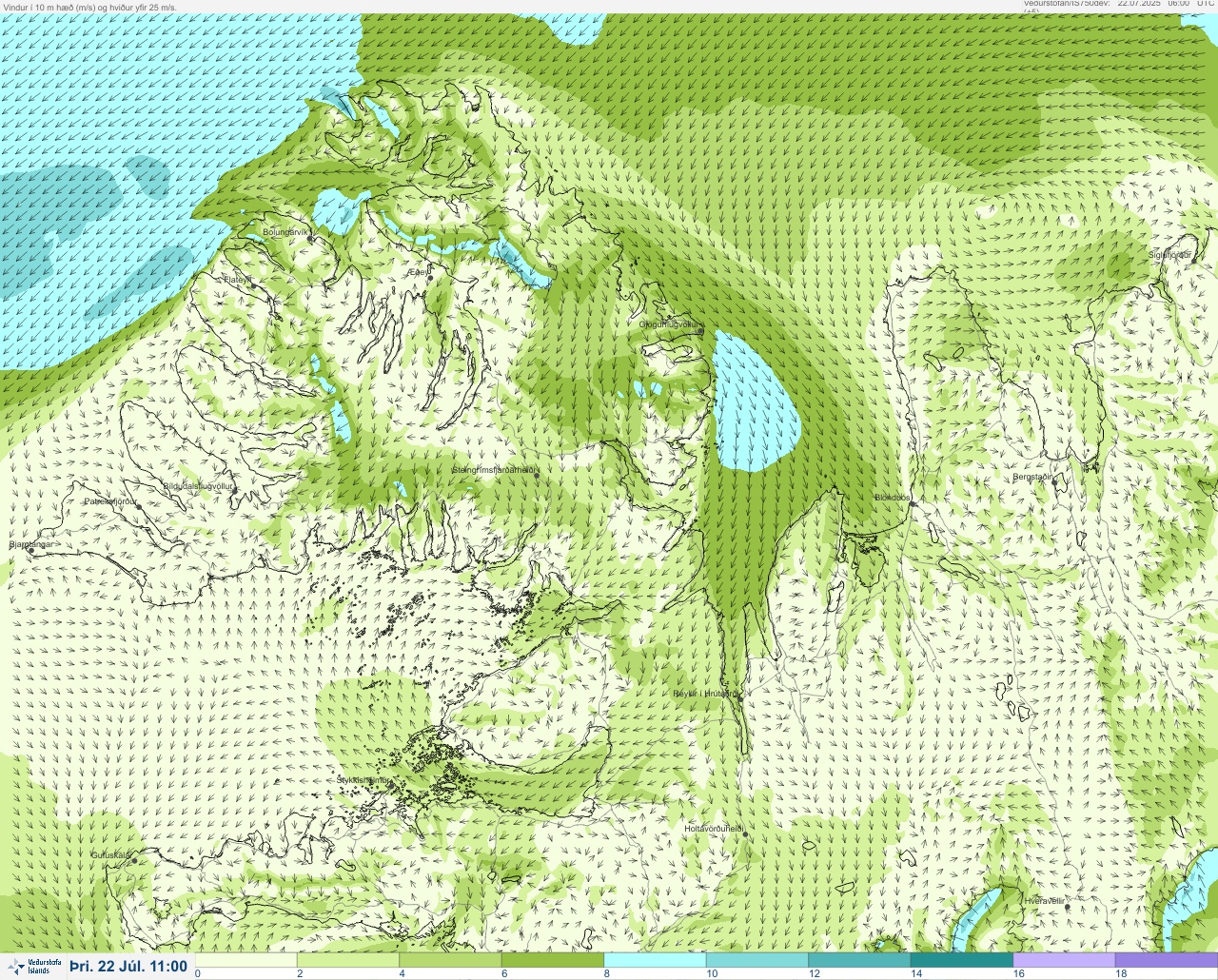Screen dimensions: 1218x980
Task: Click the Reykir í Hrútafirði station label
Action: (x=705, y=694)
